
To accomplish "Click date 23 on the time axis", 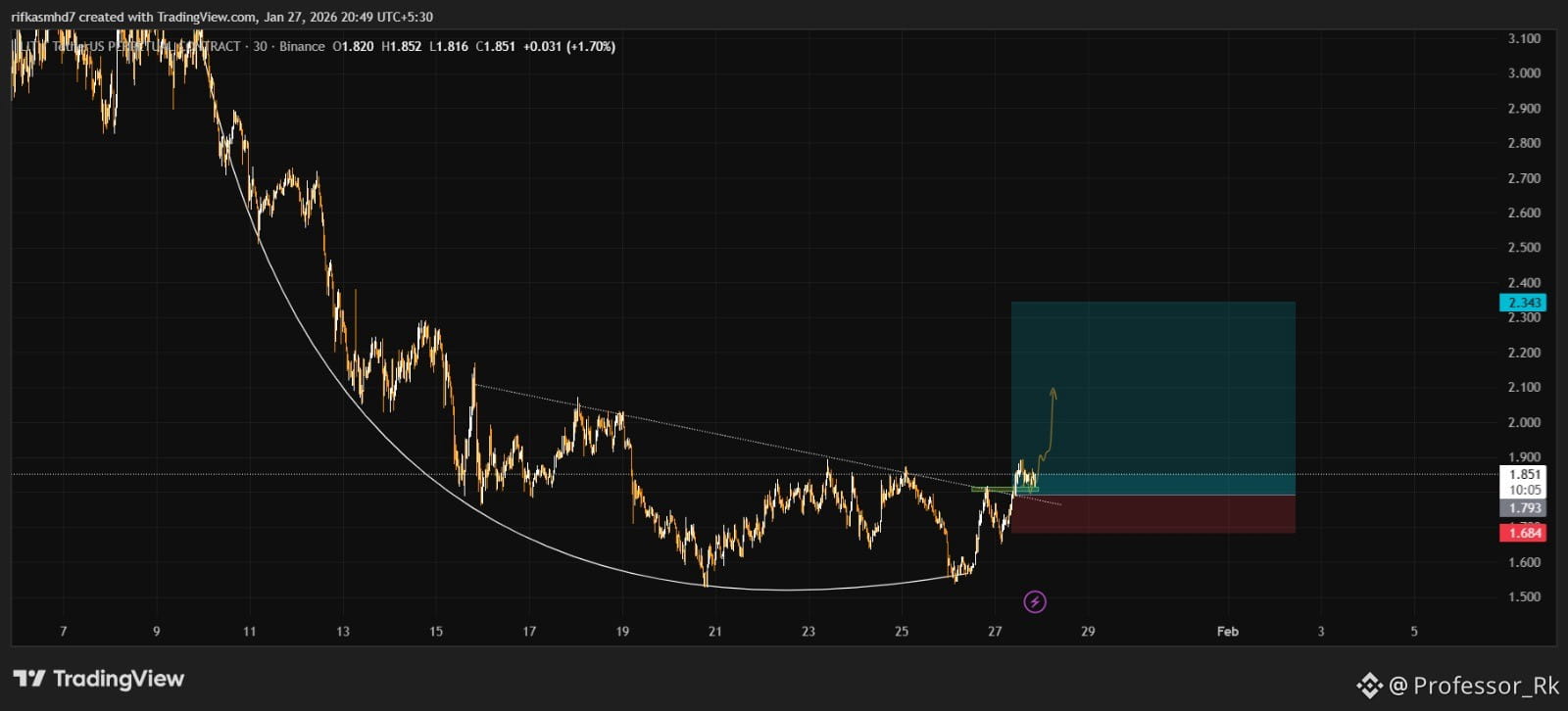I will coord(808,632).
